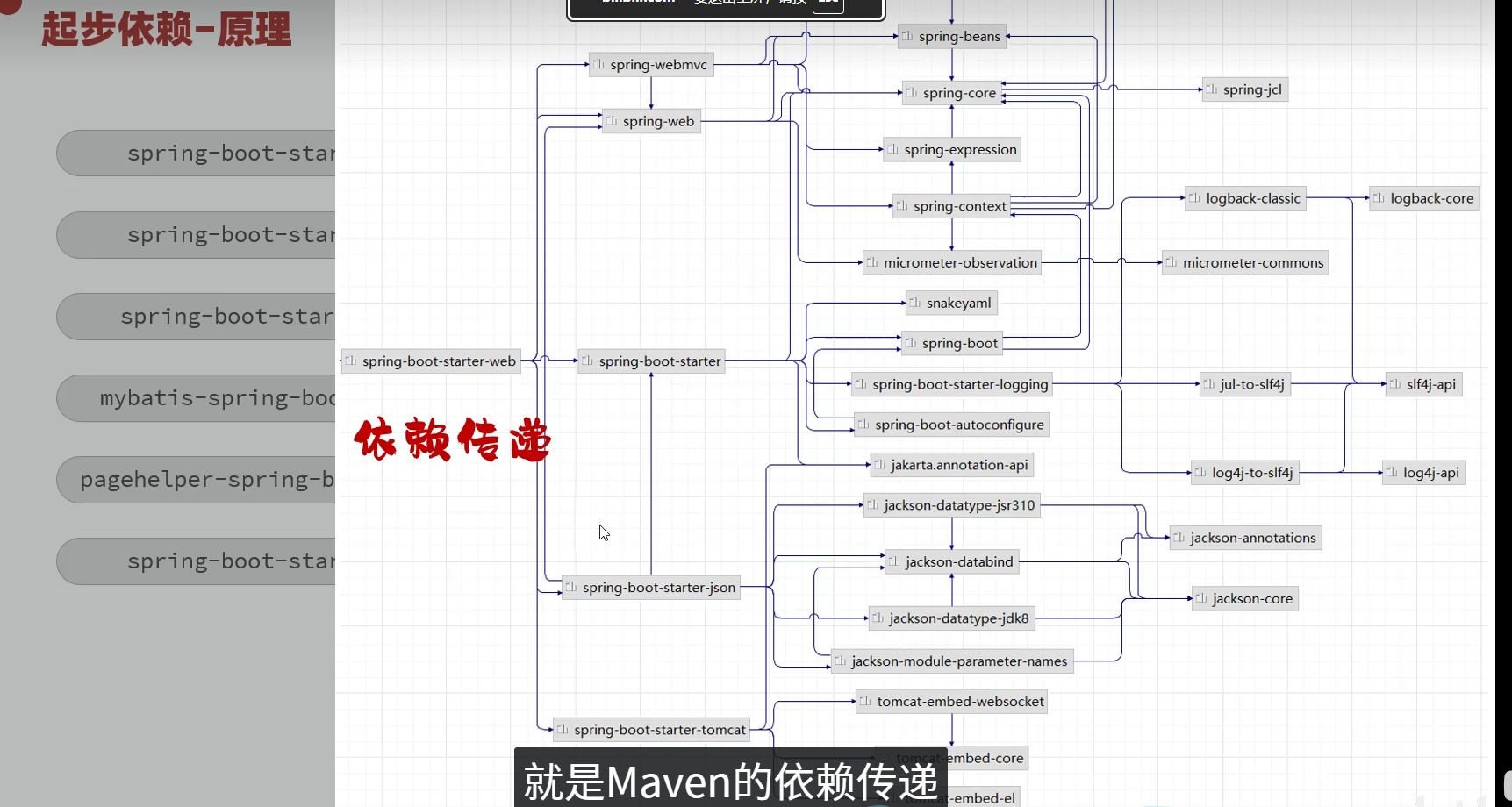Click the spring-beans node
This screenshot has width=1512, height=807.
click(952, 37)
